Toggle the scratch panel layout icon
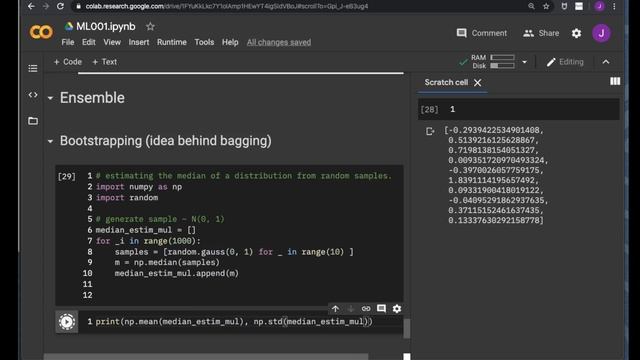640x360 pixels. 615,82
